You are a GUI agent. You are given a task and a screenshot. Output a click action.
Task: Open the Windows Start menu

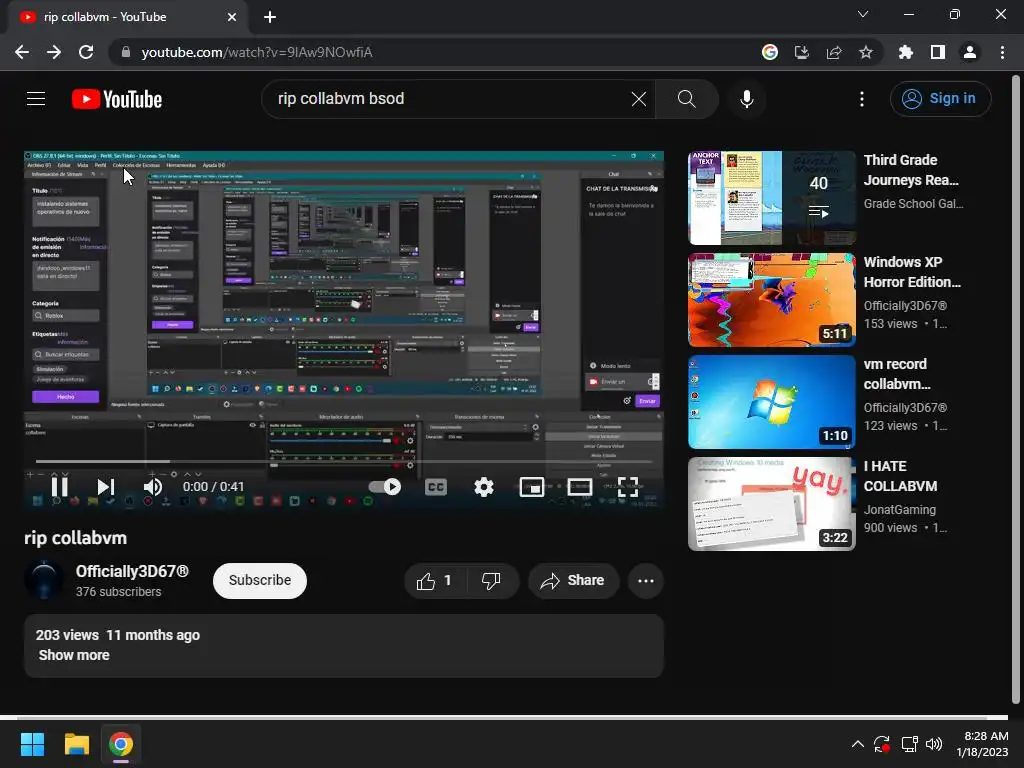tap(32, 744)
